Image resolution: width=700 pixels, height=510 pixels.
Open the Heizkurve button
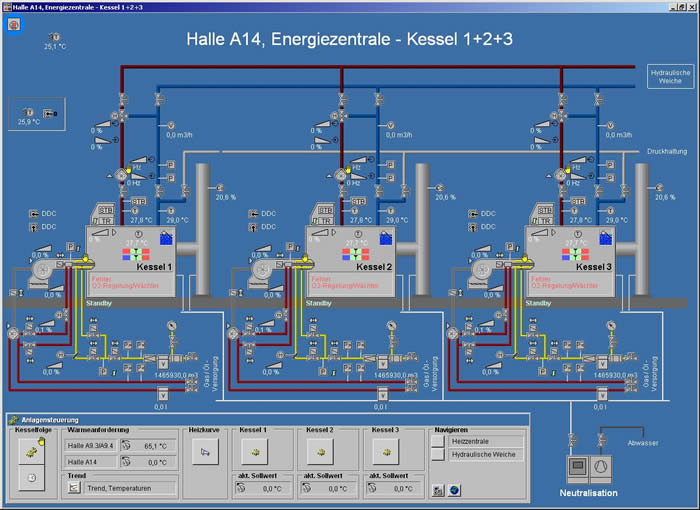click(x=205, y=452)
